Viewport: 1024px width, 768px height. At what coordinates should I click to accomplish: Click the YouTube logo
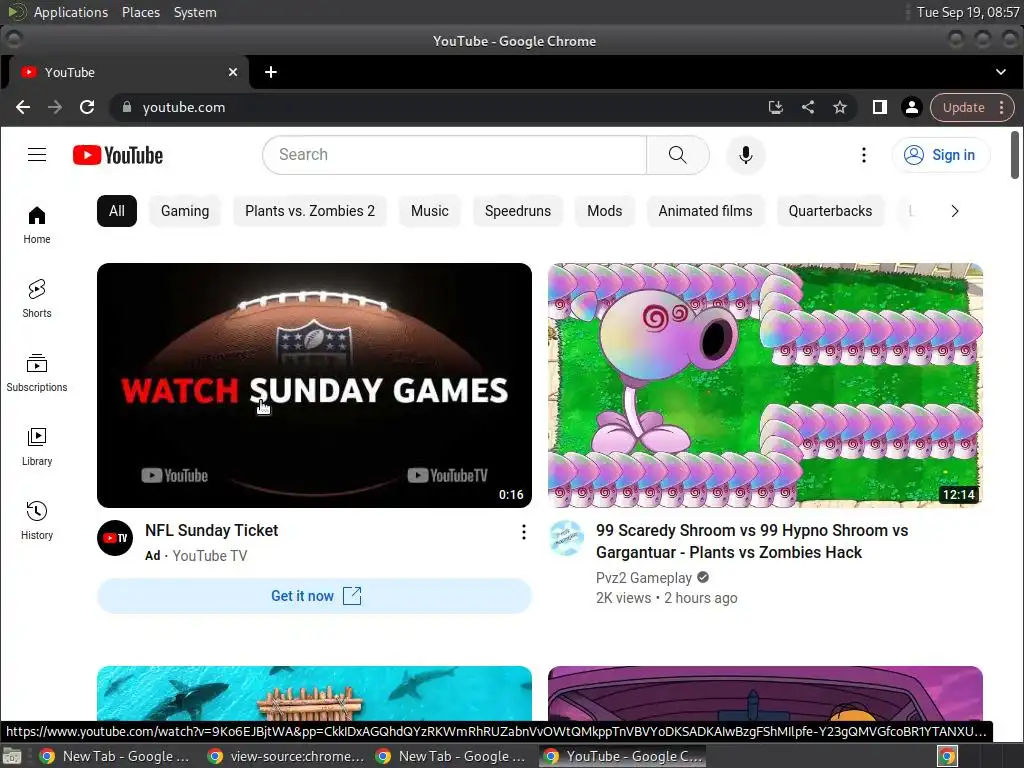point(118,155)
